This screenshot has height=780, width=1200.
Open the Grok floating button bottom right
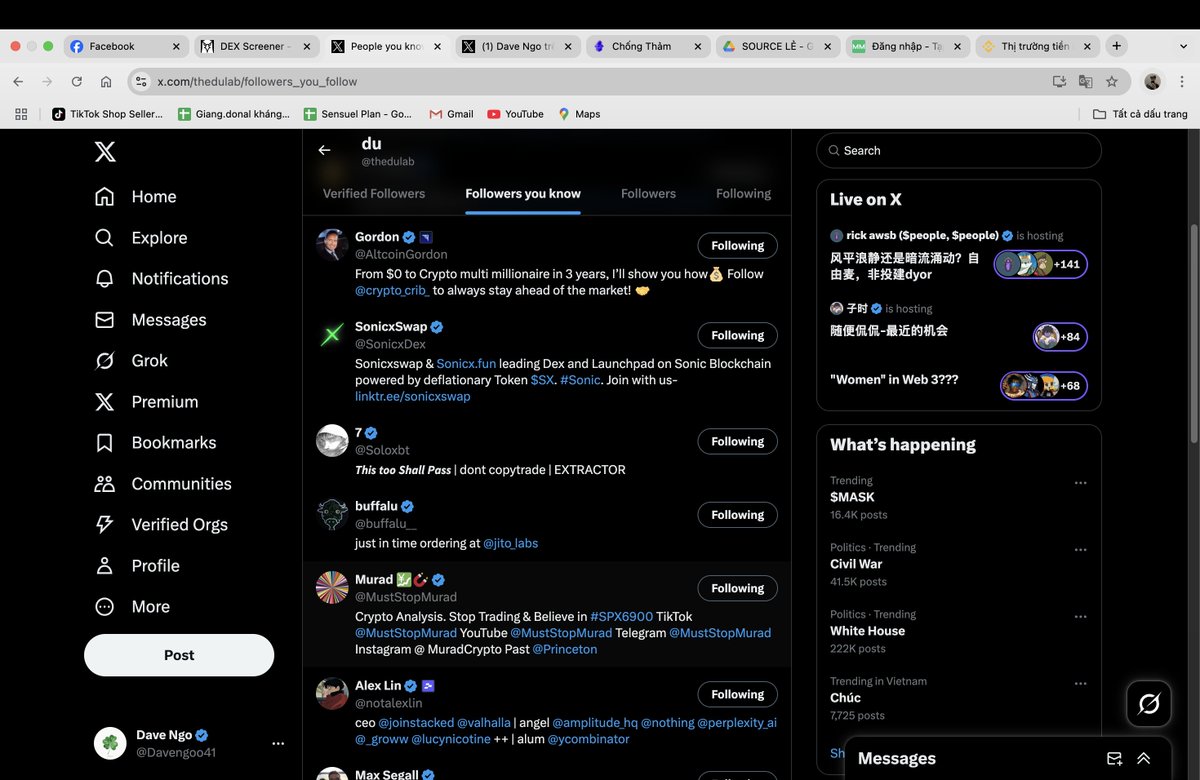click(x=1148, y=703)
